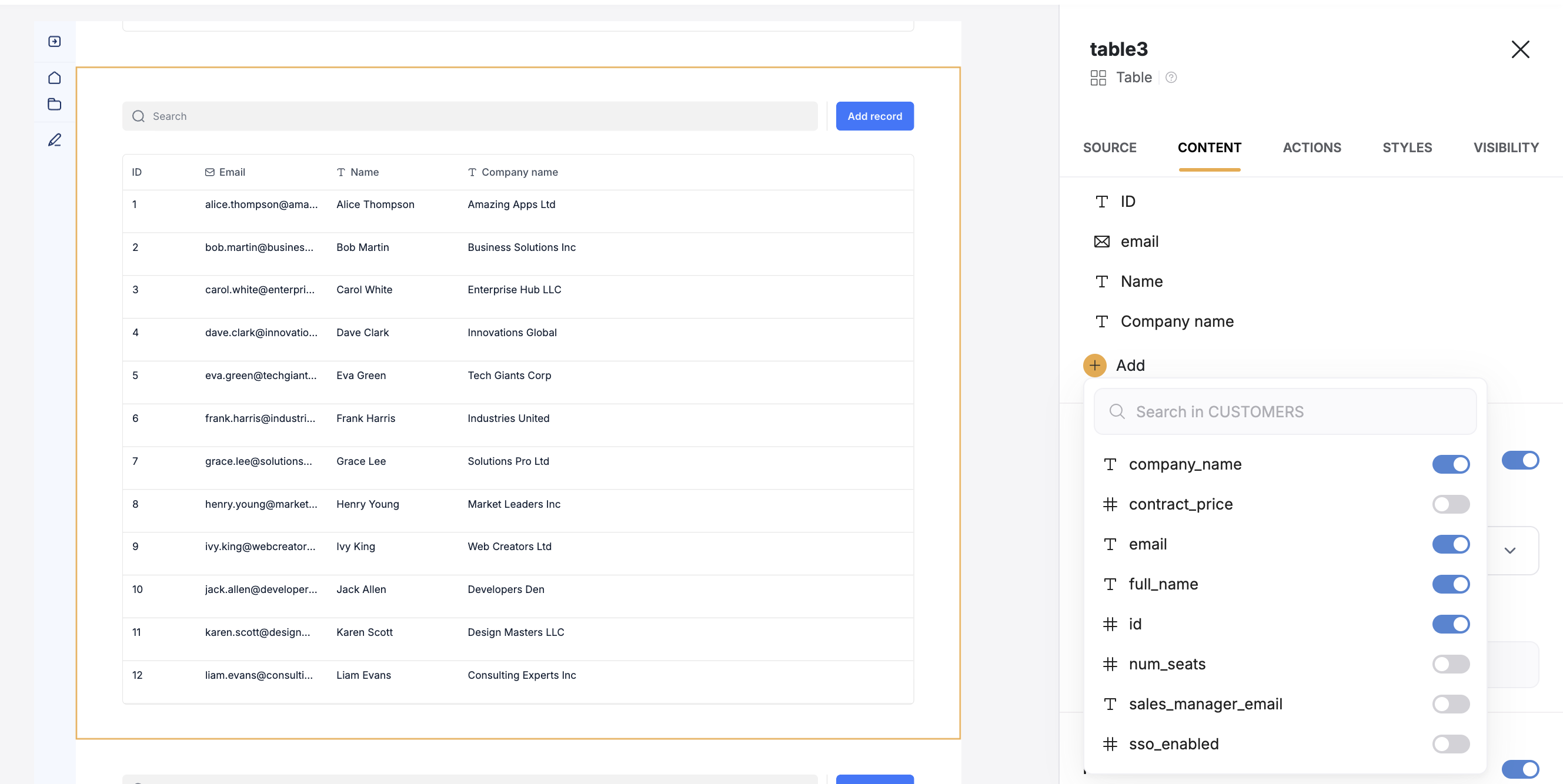The width and height of the screenshot is (1563, 784).
Task: Click the magnifier icon in the table search bar
Action: [138, 116]
